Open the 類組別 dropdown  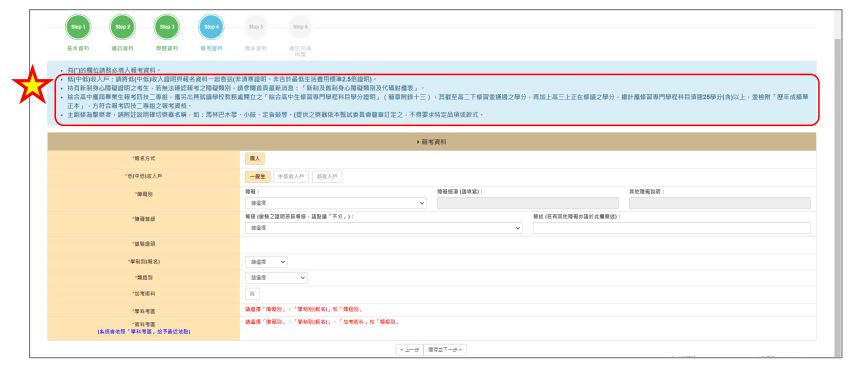[276, 278]
